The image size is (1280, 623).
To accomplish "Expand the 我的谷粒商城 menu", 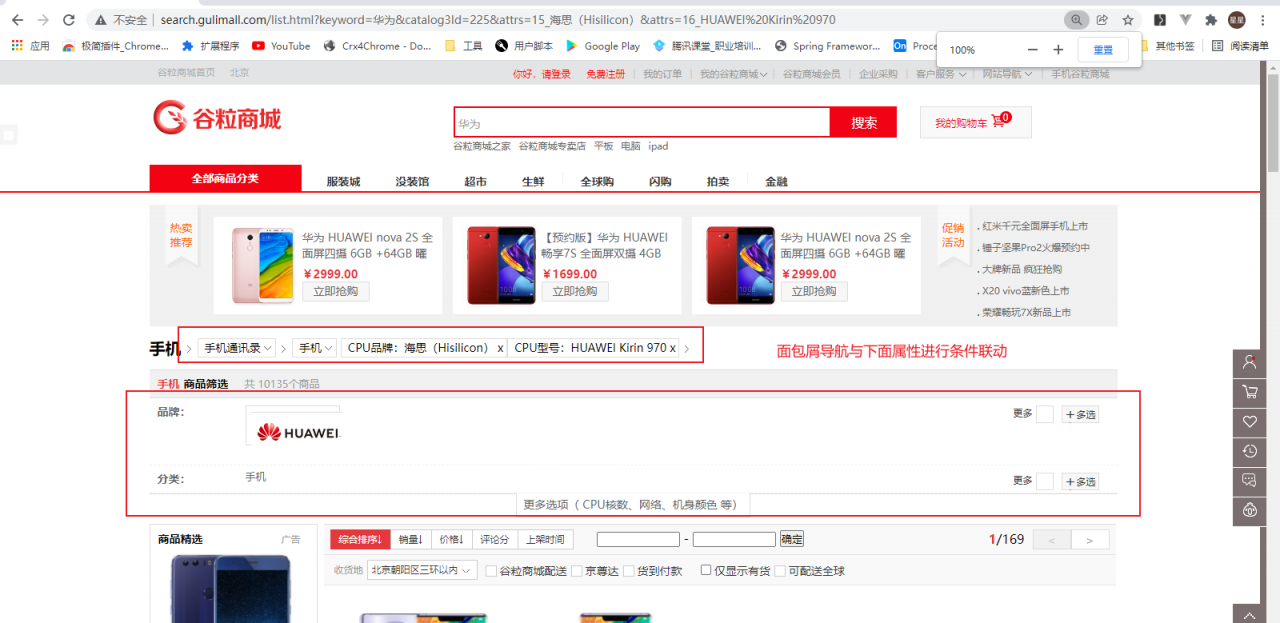I will pyautogui.click(x=734, y=74).
